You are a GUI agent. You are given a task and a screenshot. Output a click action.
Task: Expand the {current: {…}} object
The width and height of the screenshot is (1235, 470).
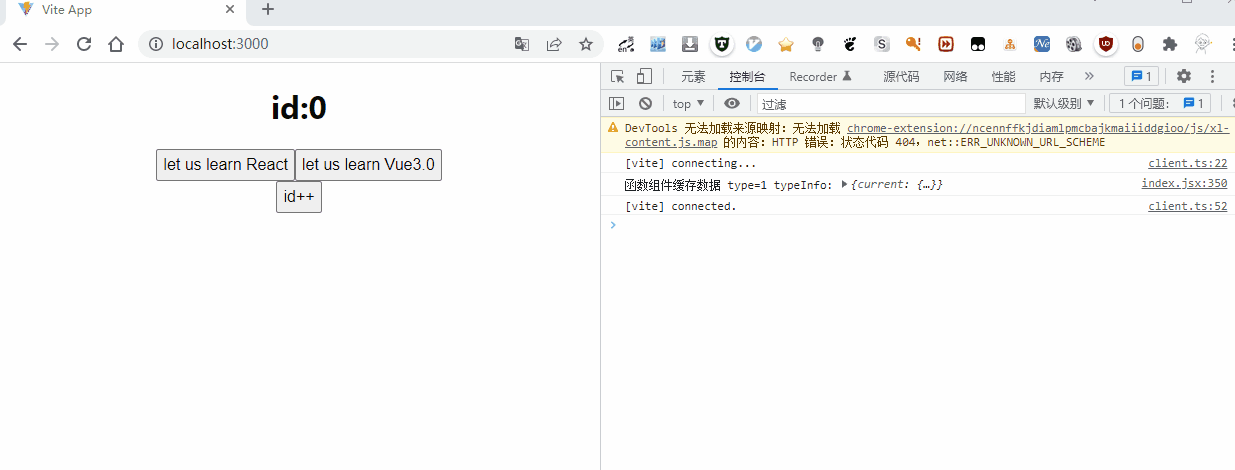[x=845, y=184]
